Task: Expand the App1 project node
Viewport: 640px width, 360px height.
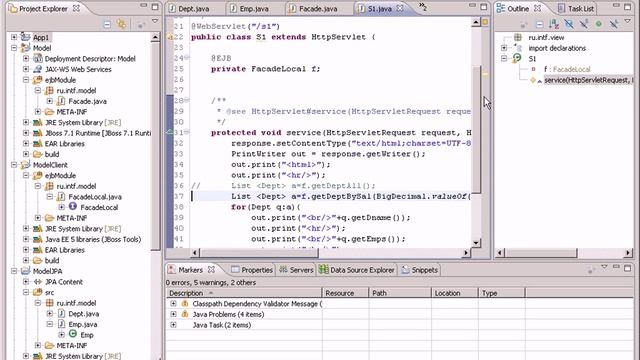Action: 14,37
